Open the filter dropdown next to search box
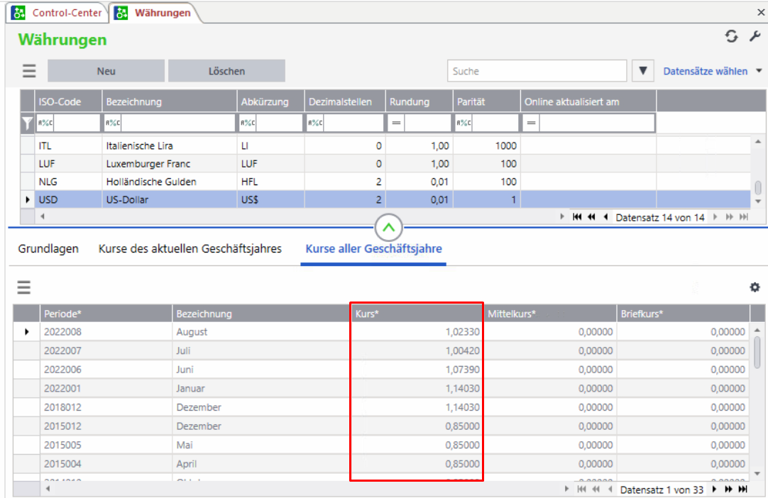This screenshot has width=768, height=498. [643, 71]
